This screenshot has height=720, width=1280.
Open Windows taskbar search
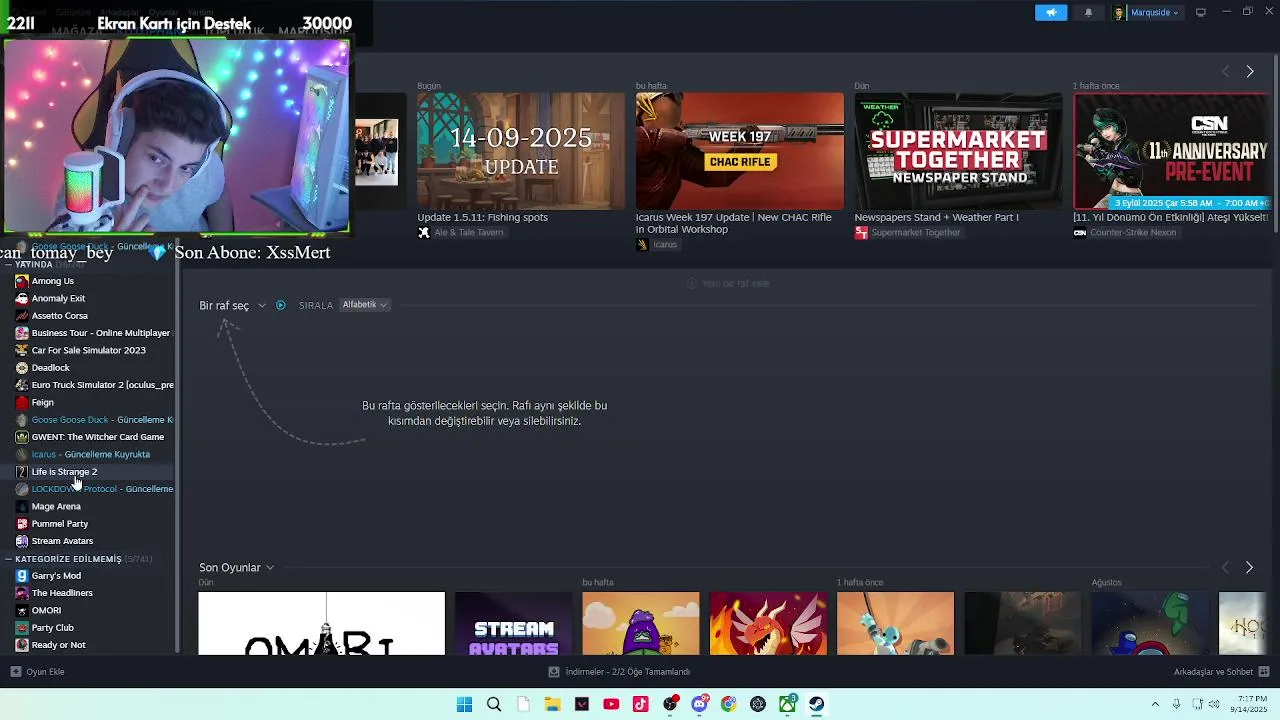[x=494, y=704]
